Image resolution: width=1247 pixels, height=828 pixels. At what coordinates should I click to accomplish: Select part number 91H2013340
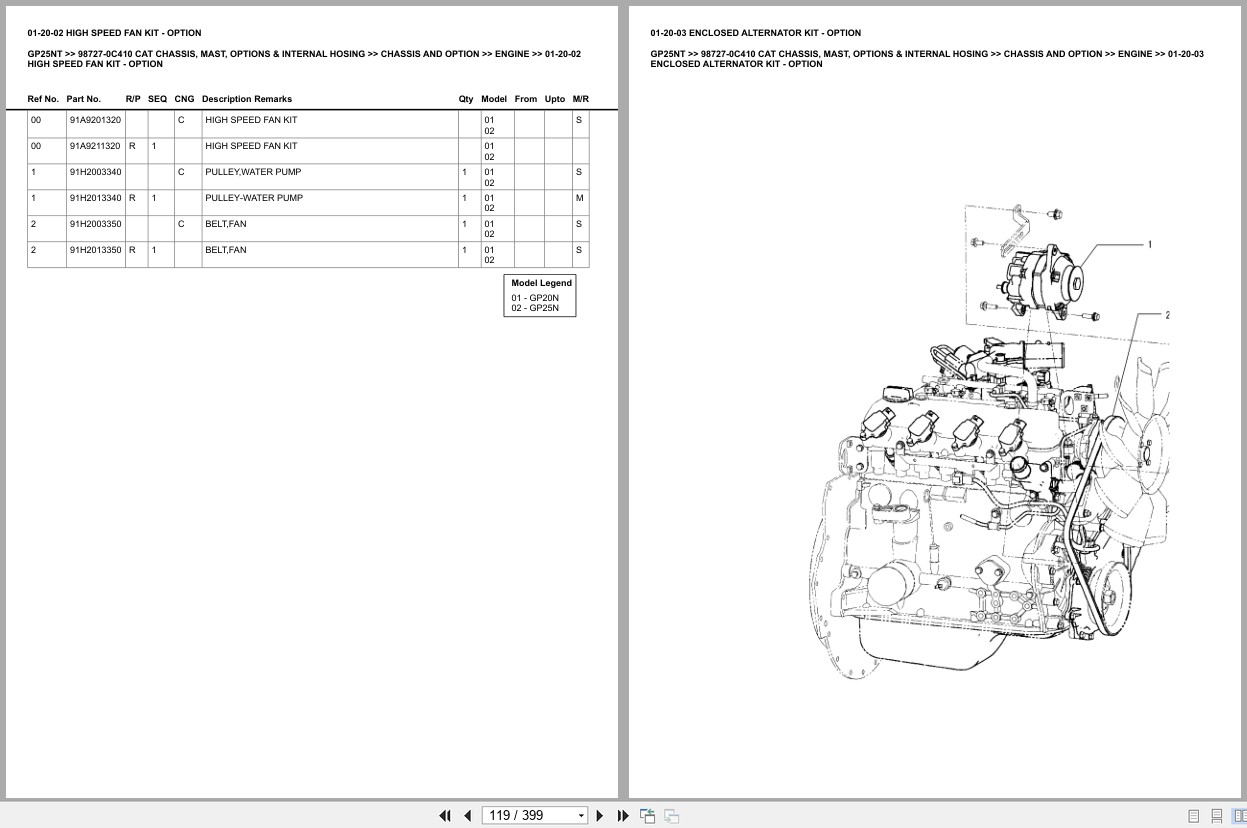pos(95,198)
